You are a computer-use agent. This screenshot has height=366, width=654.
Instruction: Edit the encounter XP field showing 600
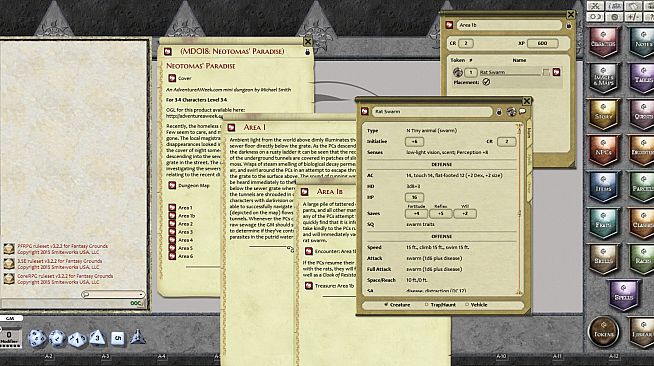click(x=542, y=43)
